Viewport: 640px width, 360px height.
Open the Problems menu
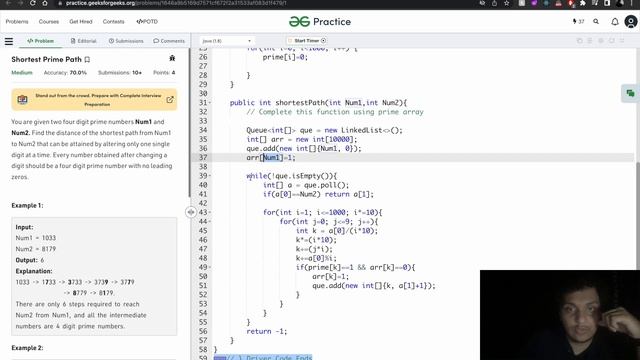17,22
